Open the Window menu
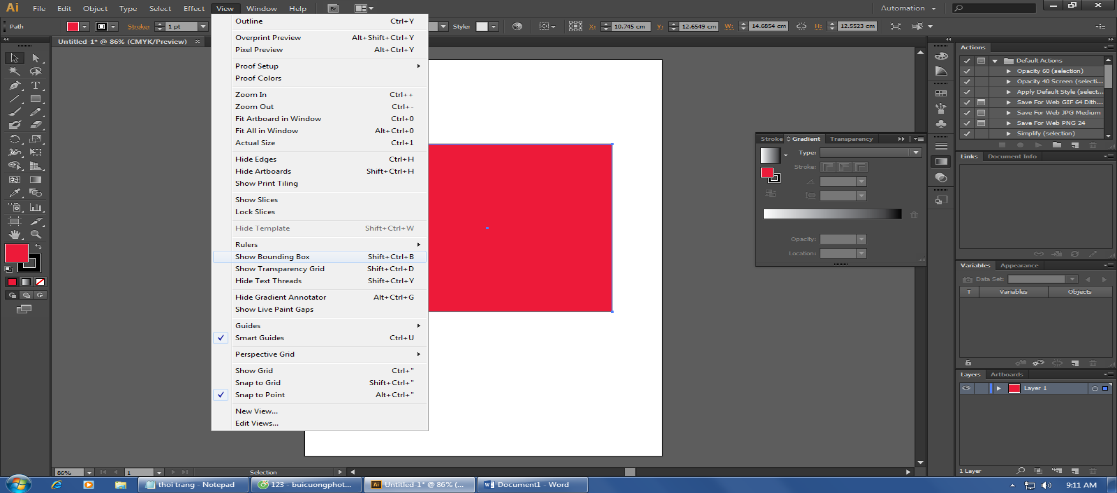Viewport: 1117px width, 493px height. point(261,9)
